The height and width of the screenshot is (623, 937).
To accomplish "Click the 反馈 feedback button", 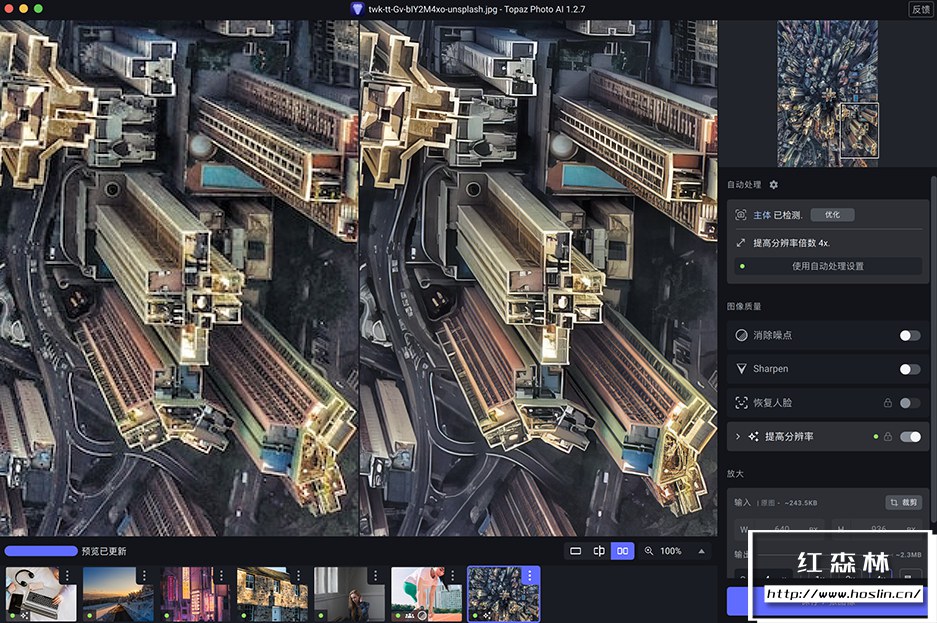I will pos(920,9).
